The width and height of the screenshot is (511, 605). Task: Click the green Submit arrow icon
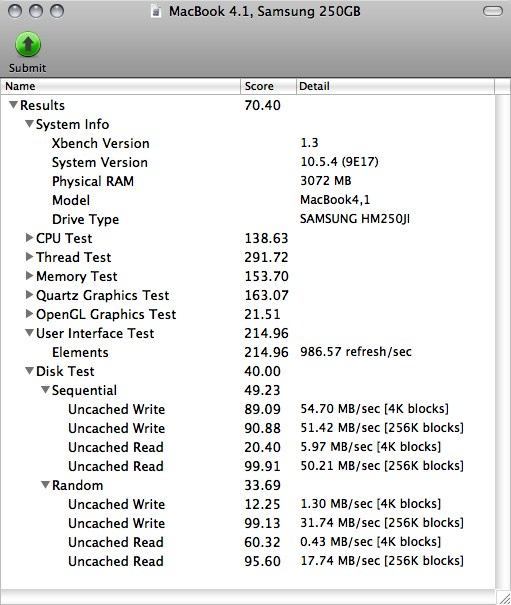(x=28, y=44)
